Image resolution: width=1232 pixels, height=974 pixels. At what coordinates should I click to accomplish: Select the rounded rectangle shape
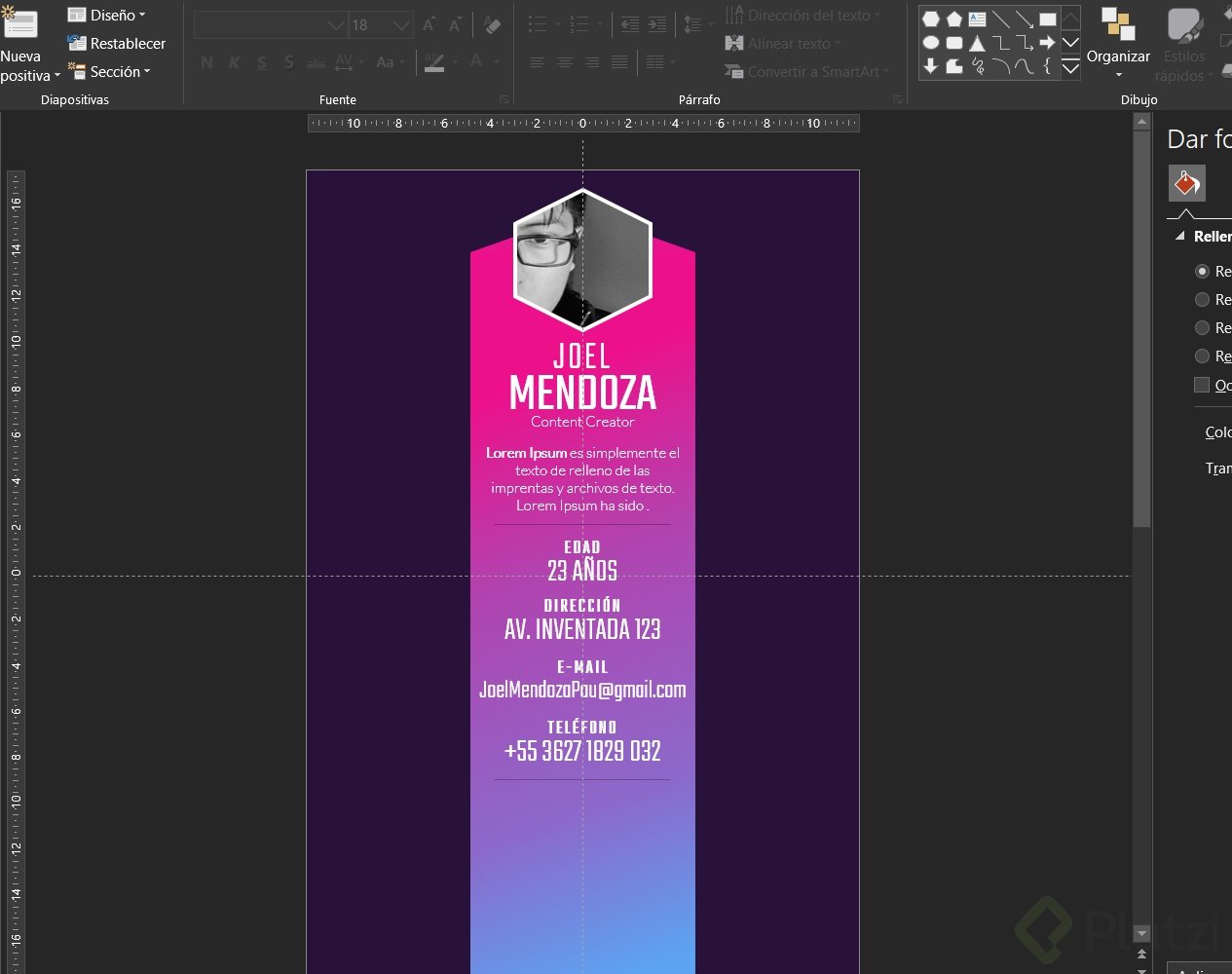(x=954, y=43)
